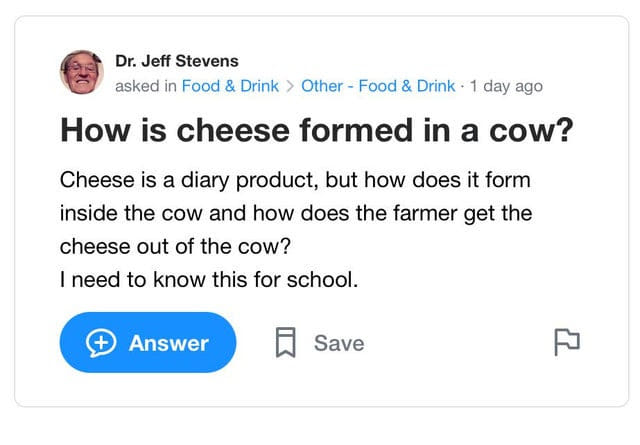Screen dimensions: 640x445
Task: Open the Other - Food & Drink subcategory
Action: pos(378,86)
